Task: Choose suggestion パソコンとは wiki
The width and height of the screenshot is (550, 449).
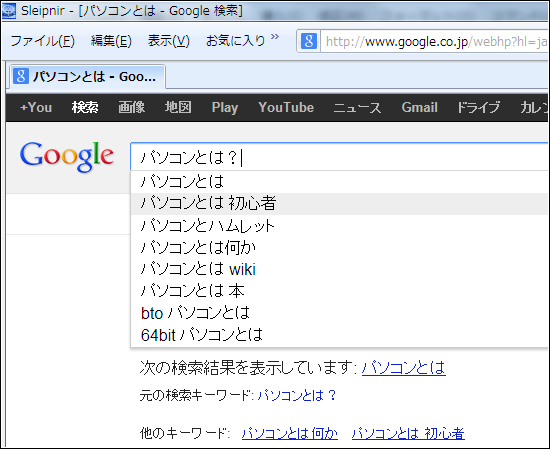Action: point(339,269)
